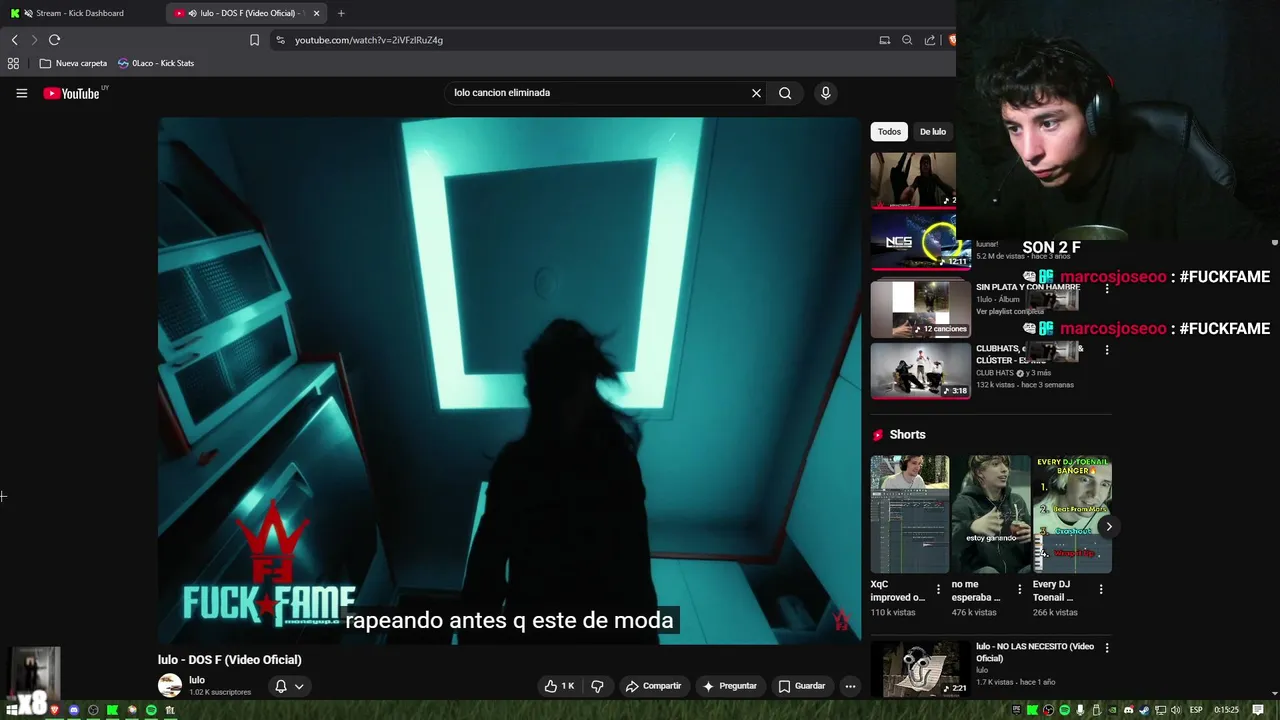Open Discord from the taskbar
Viewport: 1280px width, 720px height.
pyautogui.click(x=73, y=710)
